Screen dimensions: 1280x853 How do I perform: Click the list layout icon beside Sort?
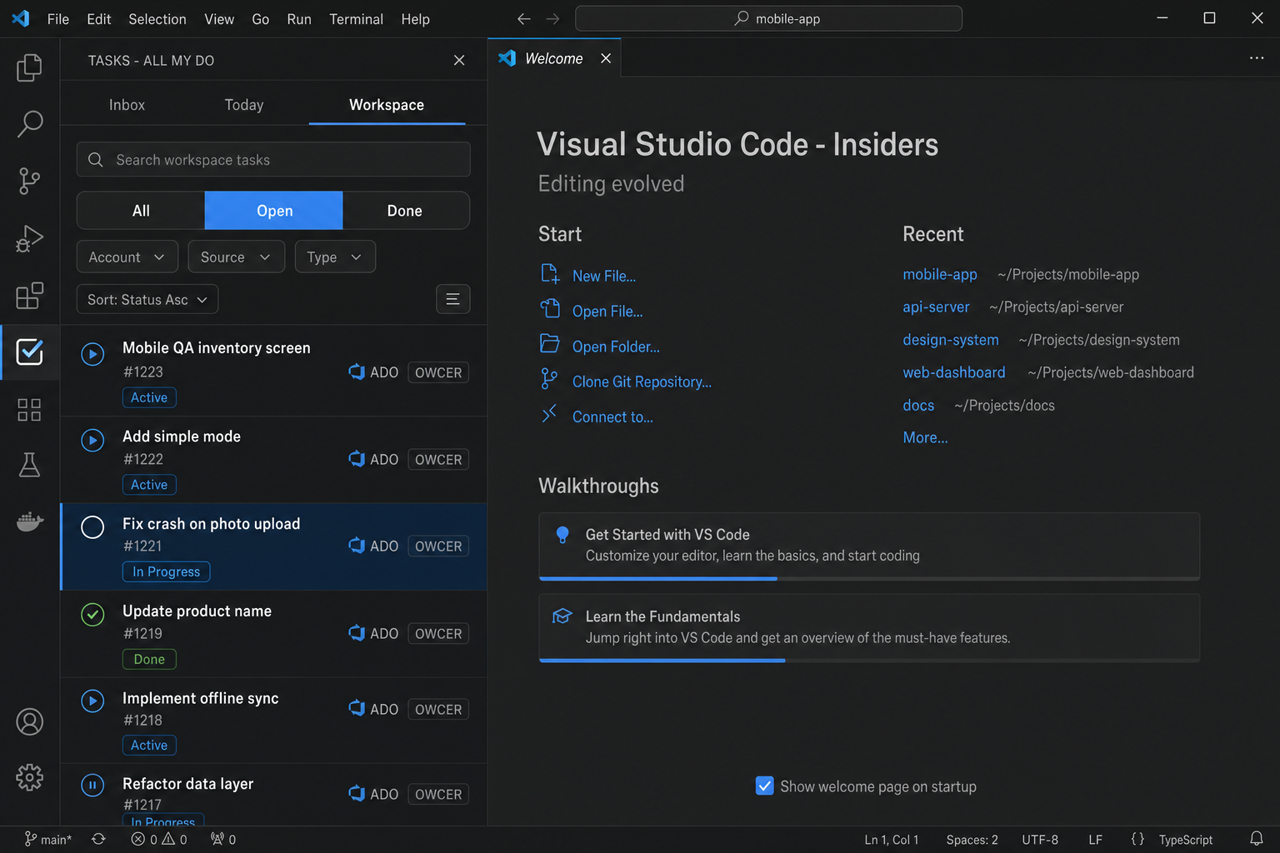click(x=453, y=299)
